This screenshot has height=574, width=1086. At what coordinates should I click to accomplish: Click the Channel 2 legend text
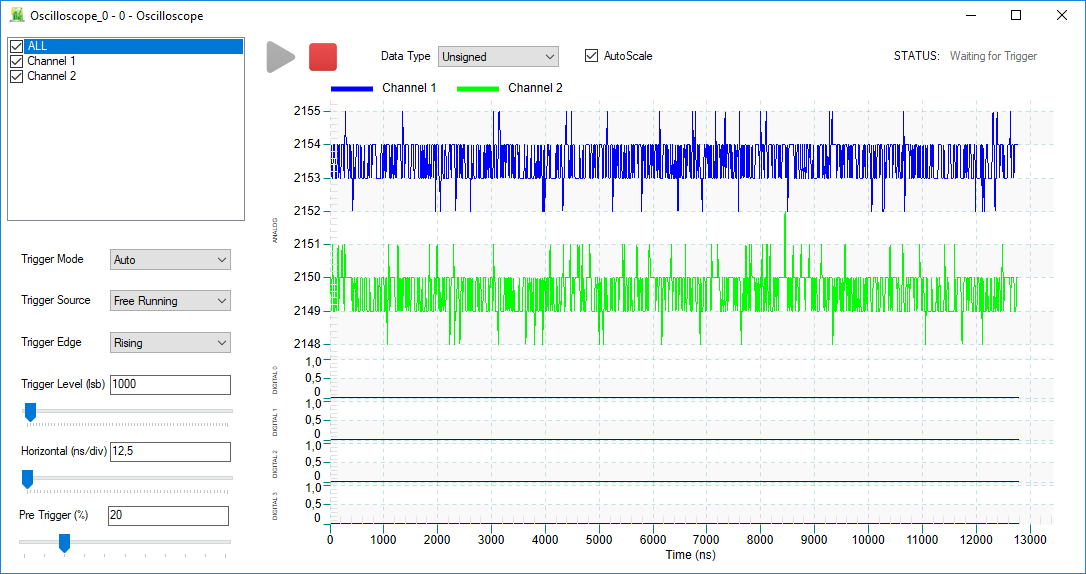(x=535, y=88)
